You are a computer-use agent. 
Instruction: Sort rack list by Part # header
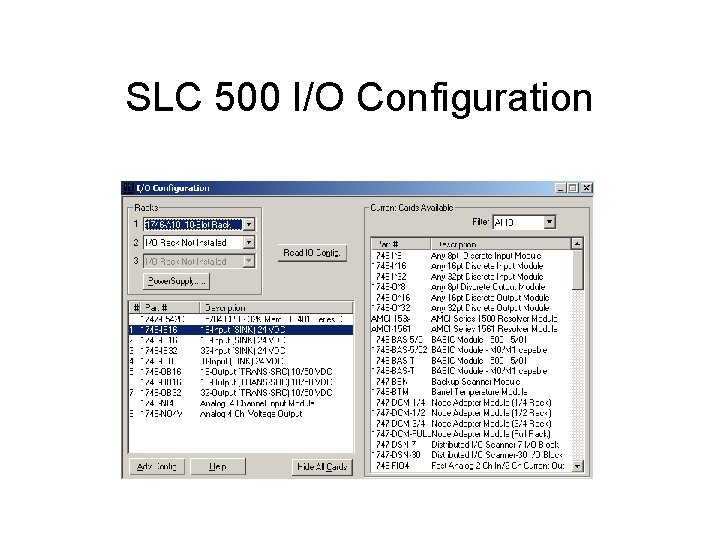tap(170, 308)
